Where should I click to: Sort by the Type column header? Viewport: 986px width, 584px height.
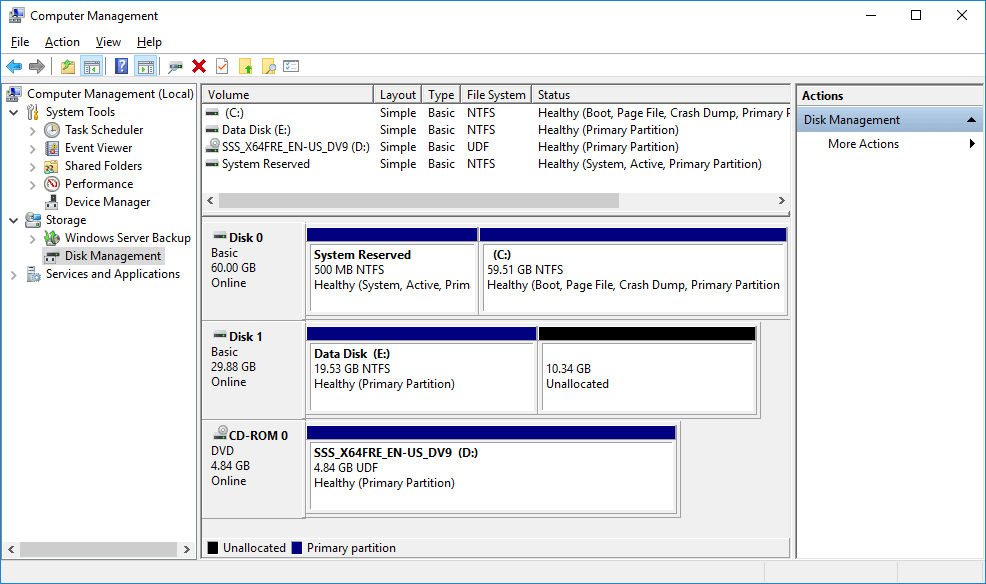(441, 95)
